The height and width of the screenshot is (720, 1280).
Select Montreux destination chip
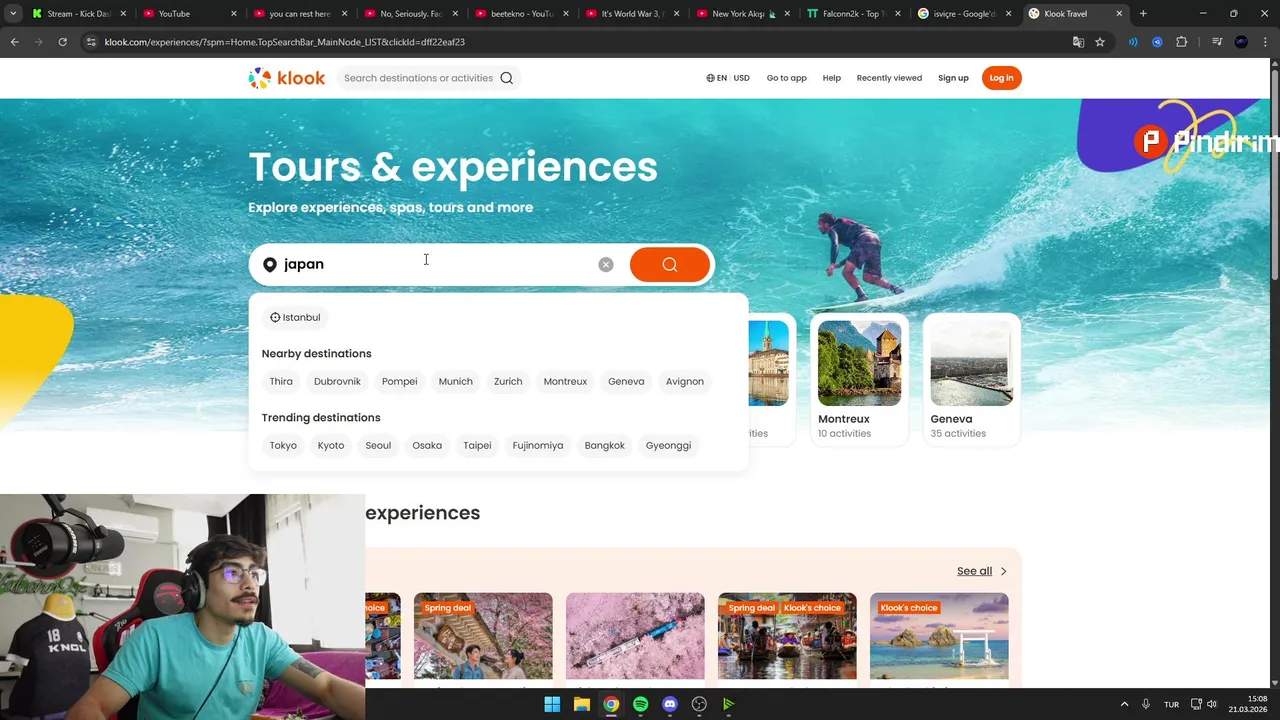[565, 381]
